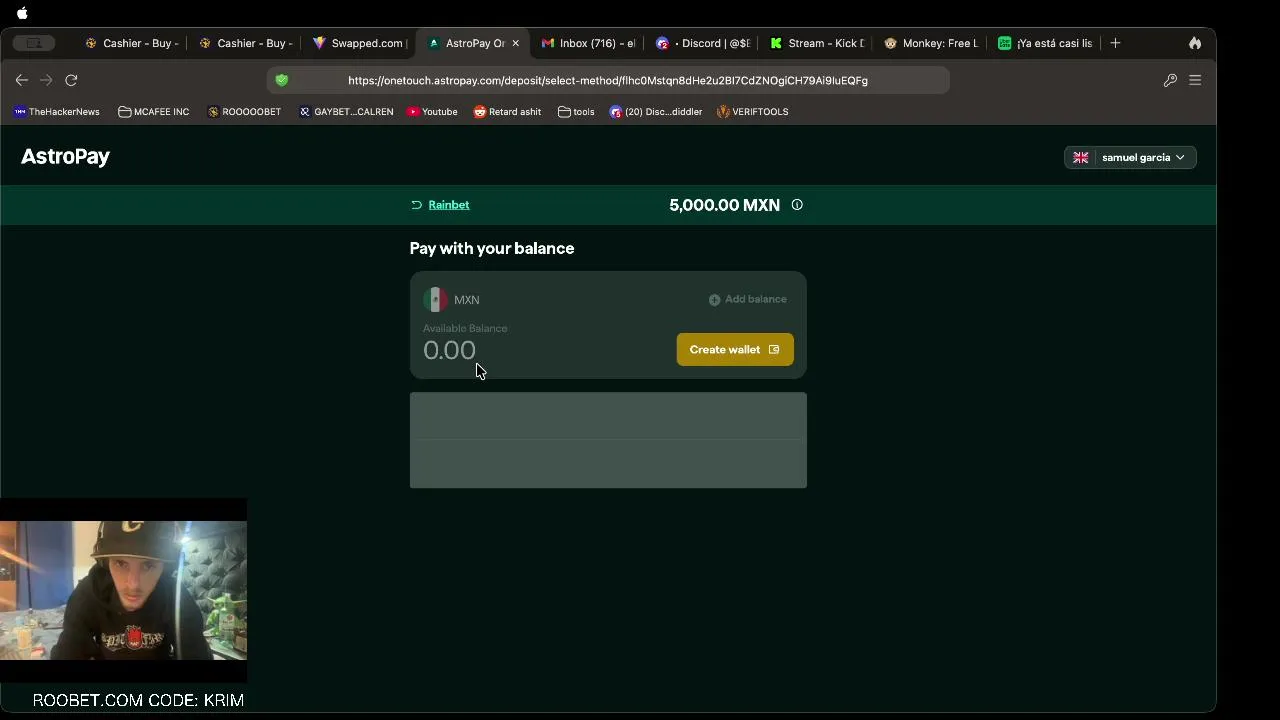Image resolution: width=1280 pixels, height=720 pixels.
Task: Switch to the Monkey: Free tab
Action: 931,43
